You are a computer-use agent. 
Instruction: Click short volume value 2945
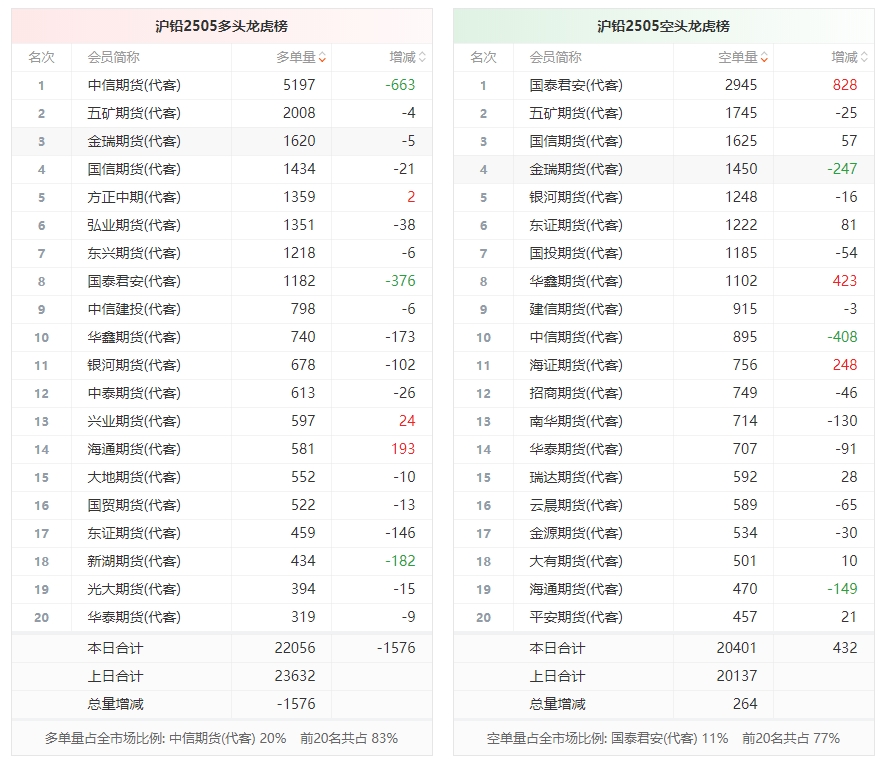741,85
